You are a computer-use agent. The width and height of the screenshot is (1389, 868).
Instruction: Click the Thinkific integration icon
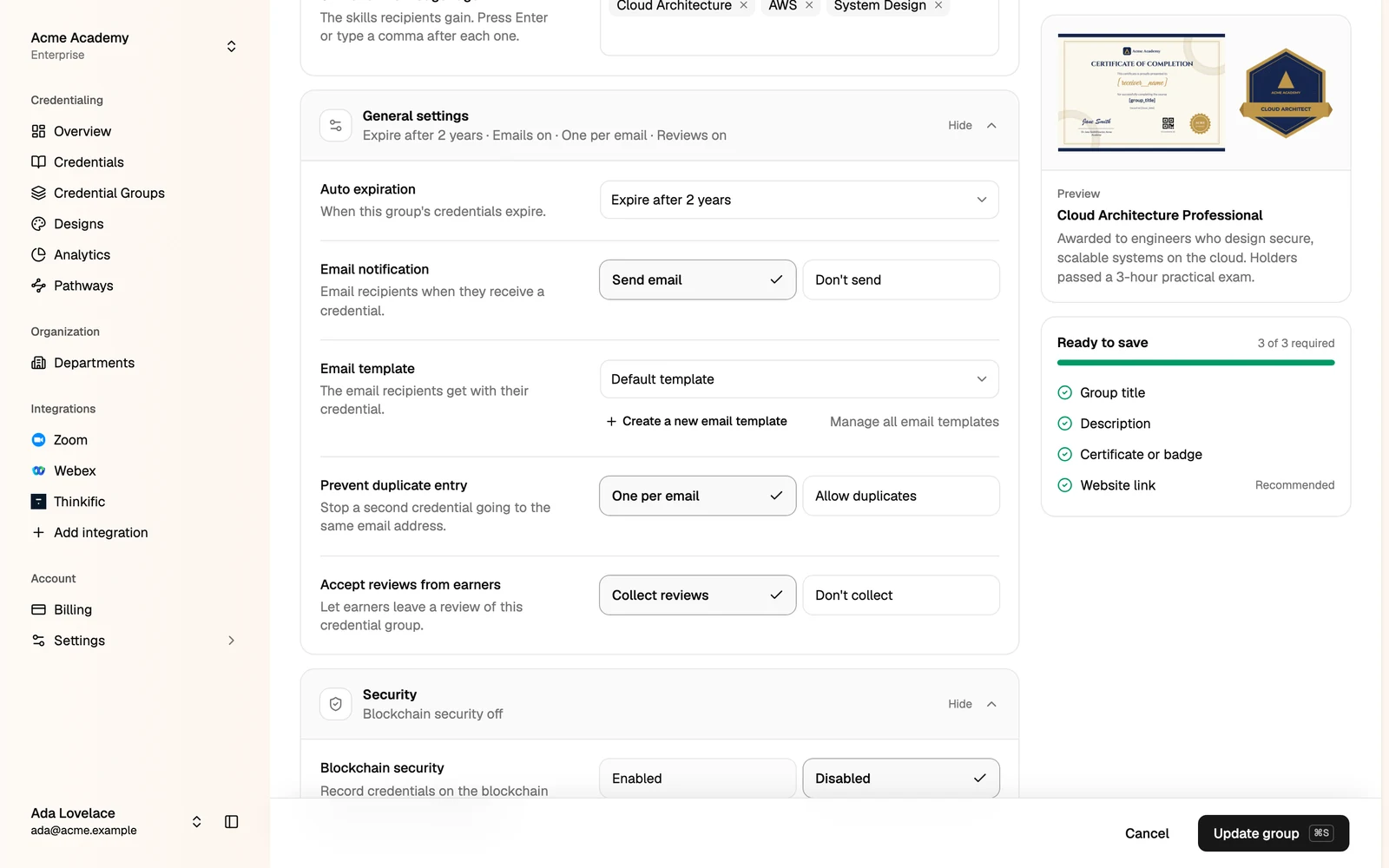tap(38, 502)
